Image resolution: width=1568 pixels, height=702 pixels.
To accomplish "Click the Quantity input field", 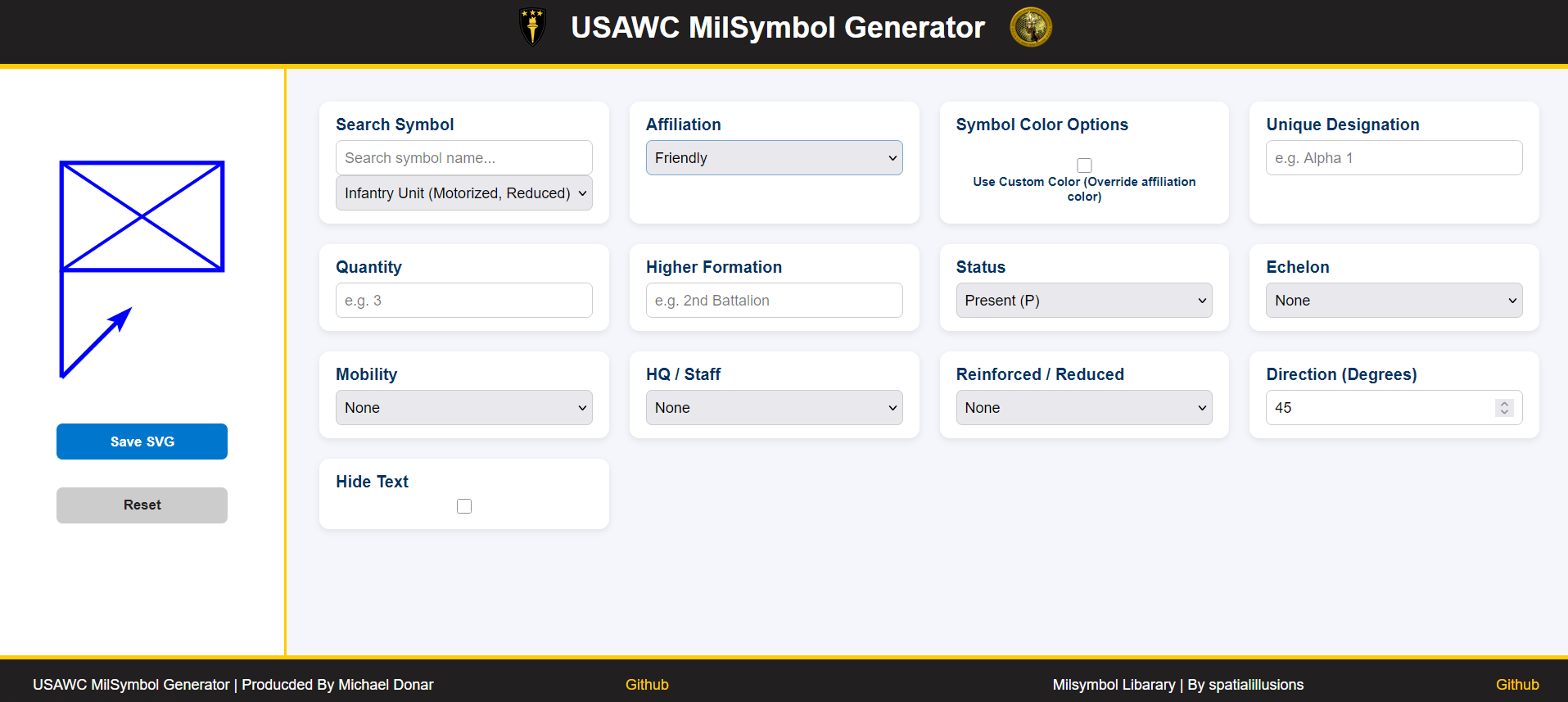I will tap(463, 300).
